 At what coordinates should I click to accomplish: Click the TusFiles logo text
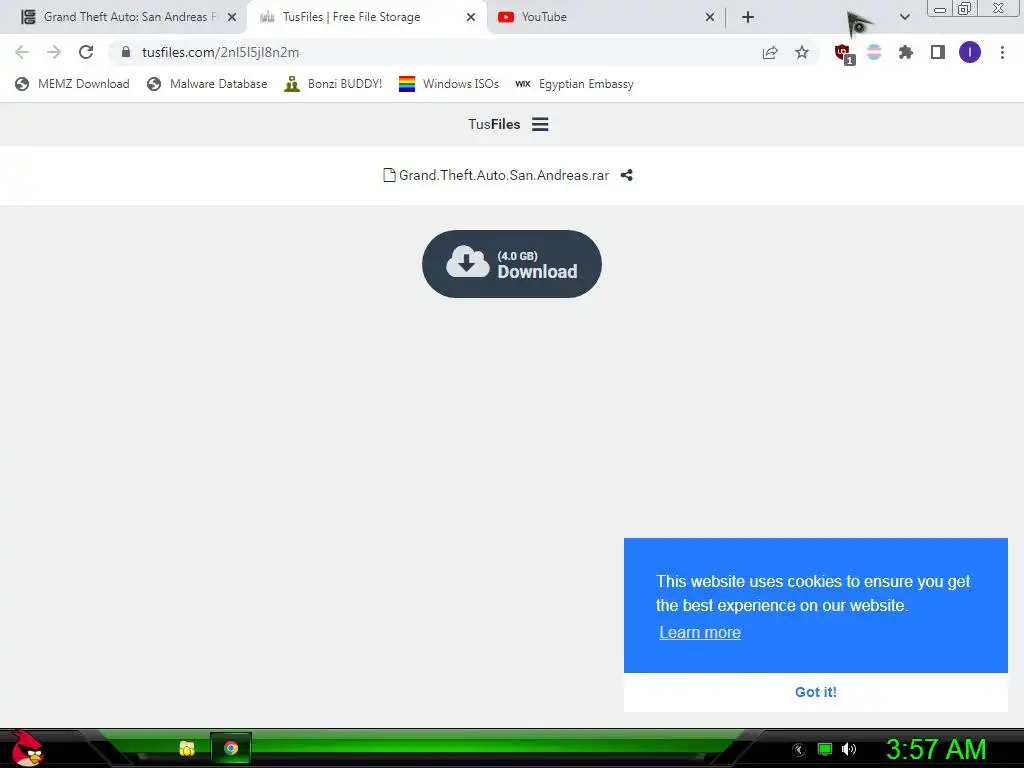coord(494,124)
